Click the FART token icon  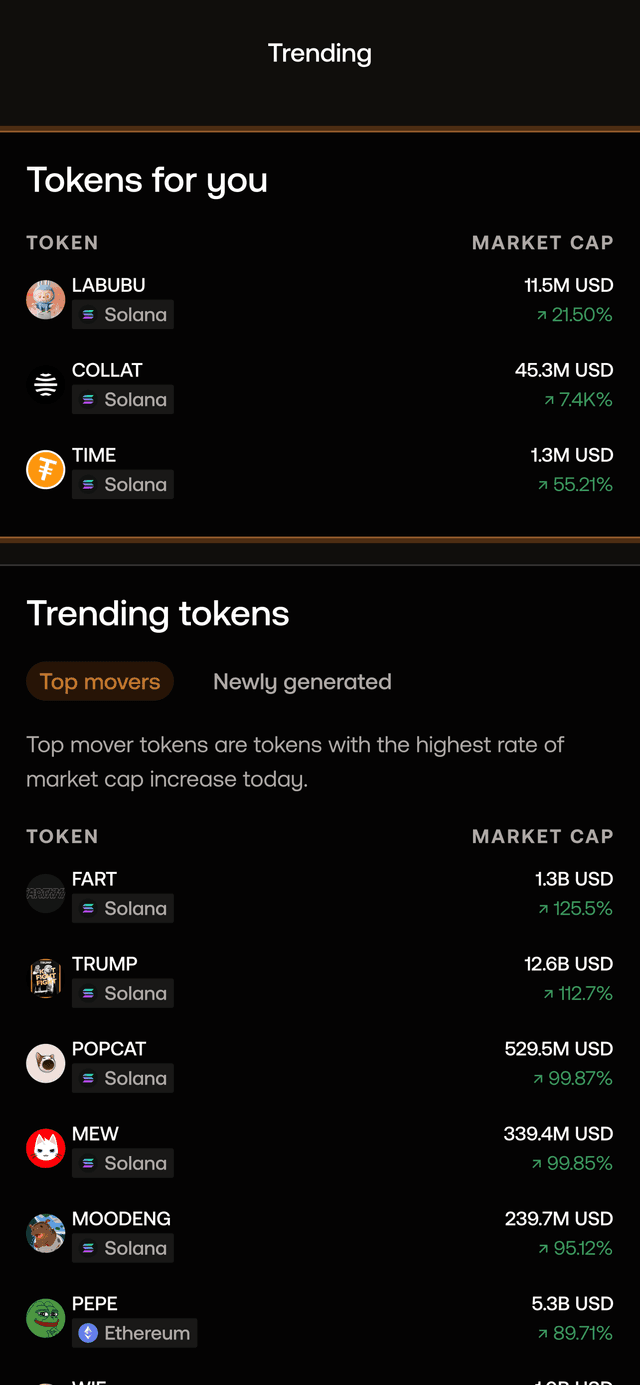point(45,893)
